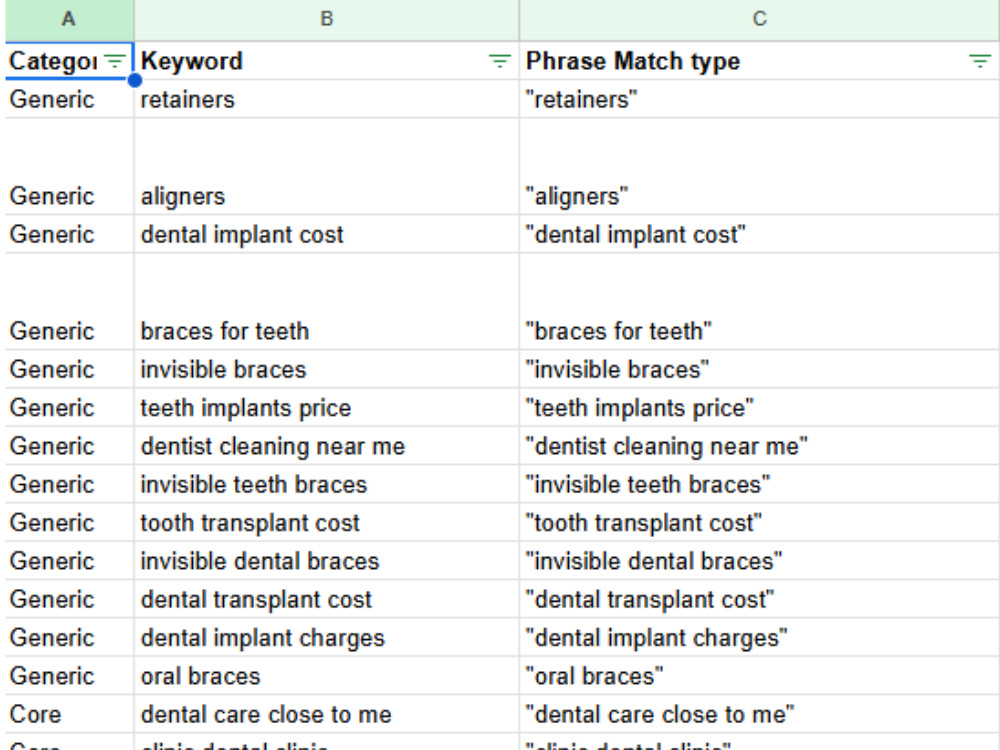Select the cell containing retainers keyword

pos(327,99)
